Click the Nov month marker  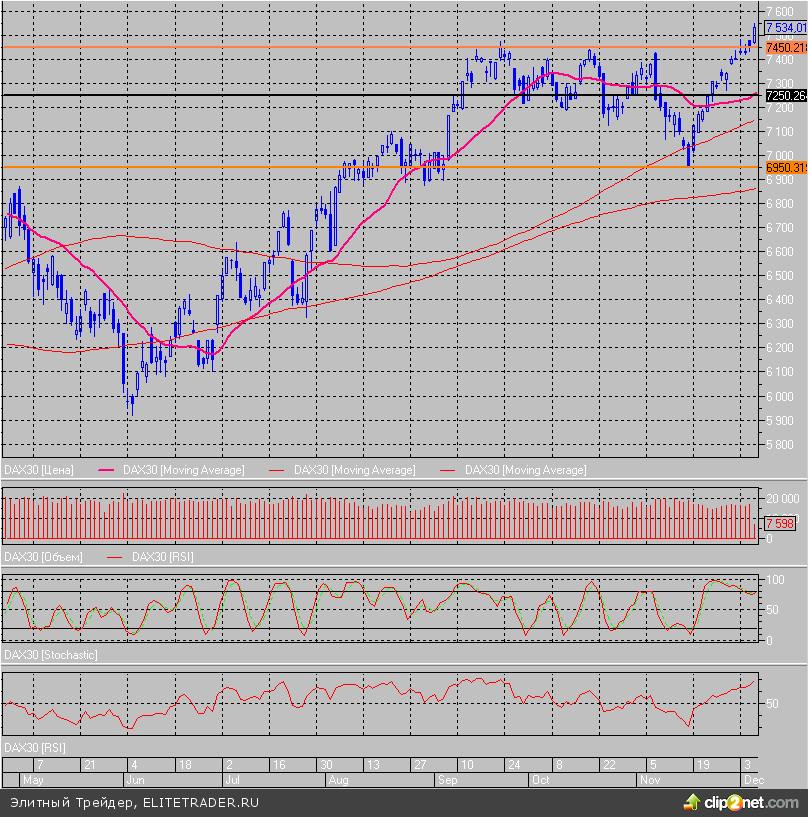coord(650,778)
